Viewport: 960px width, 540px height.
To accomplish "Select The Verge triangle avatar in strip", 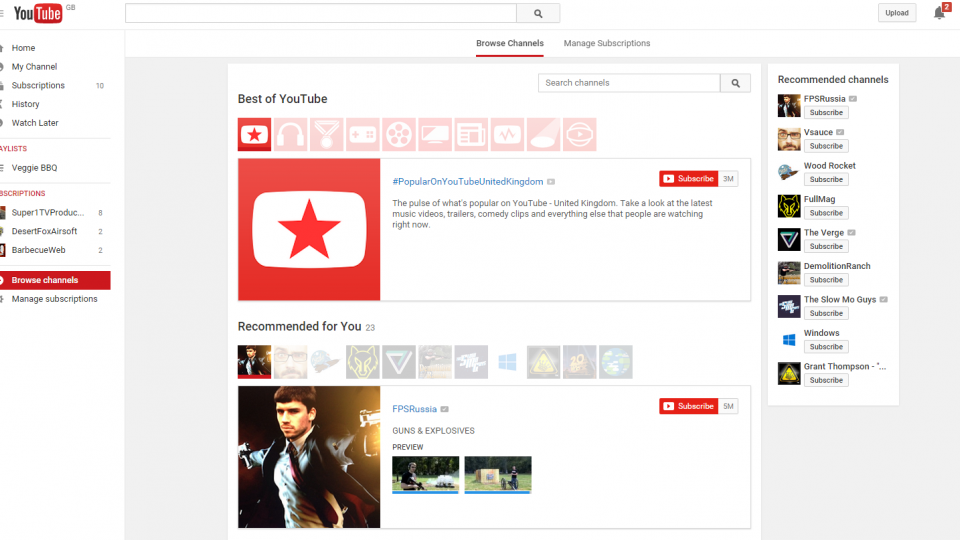I will (399, 361).
